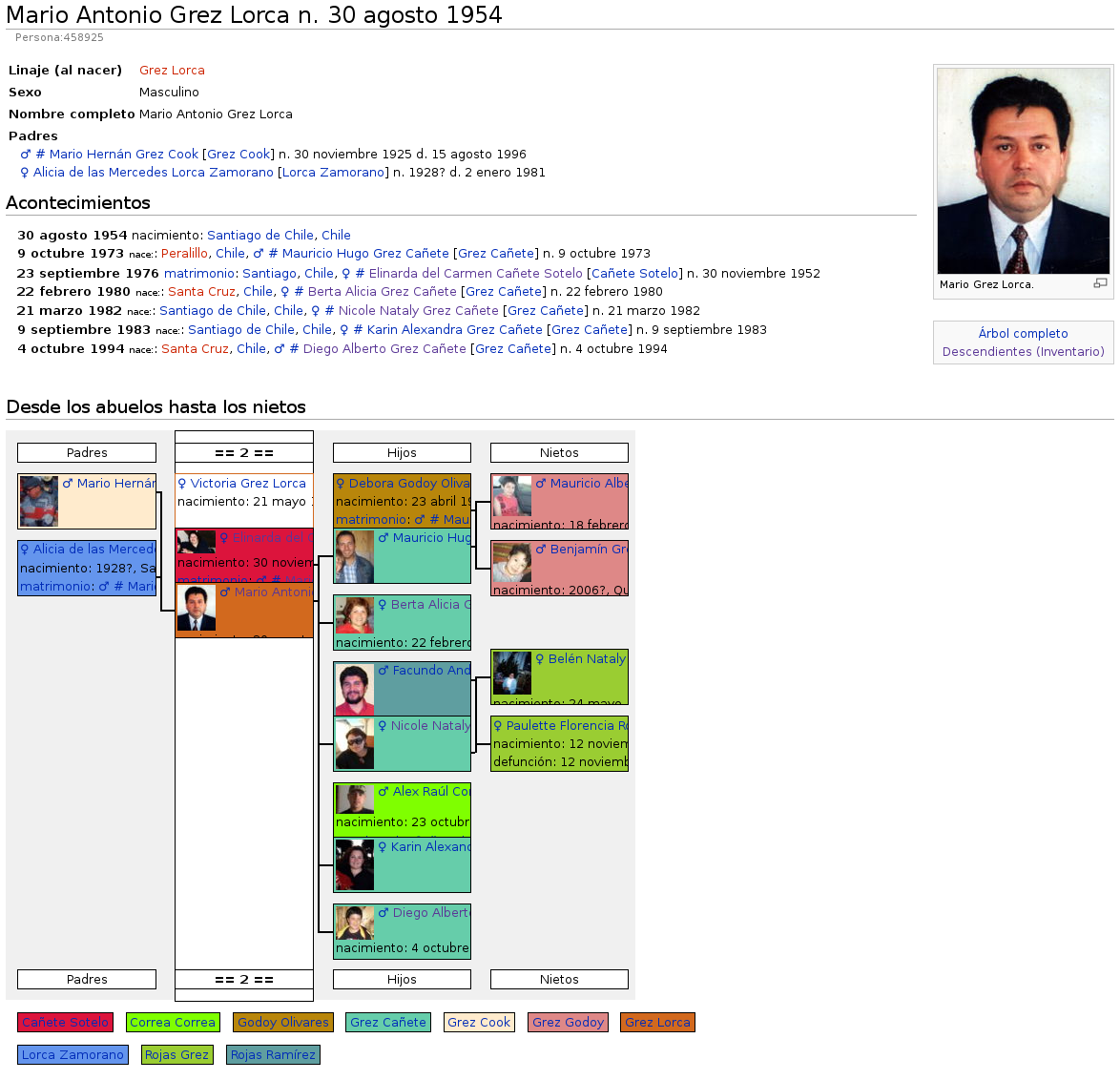Click Mauricio Hugo's photo thumbnail in Hijos
1120x1080 pixels.
pos(354,557)
